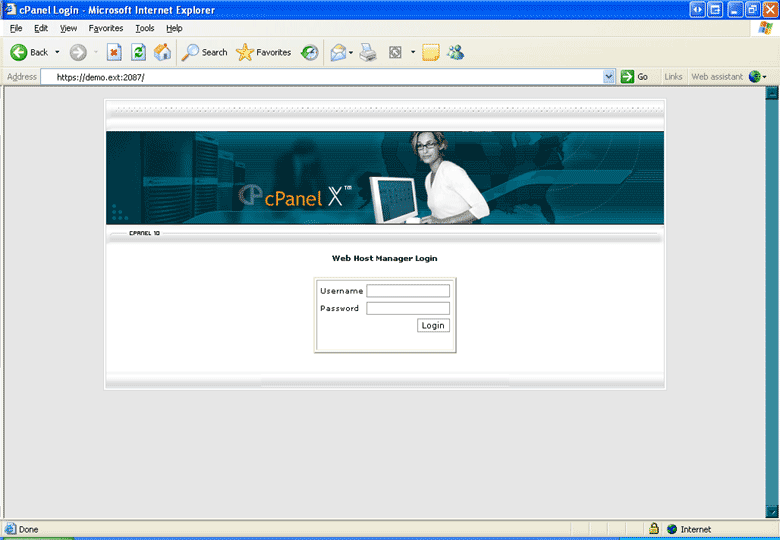Expand the Mail dropdown arrow
This screenshot has height=540, width=780.
coord(351,52)
